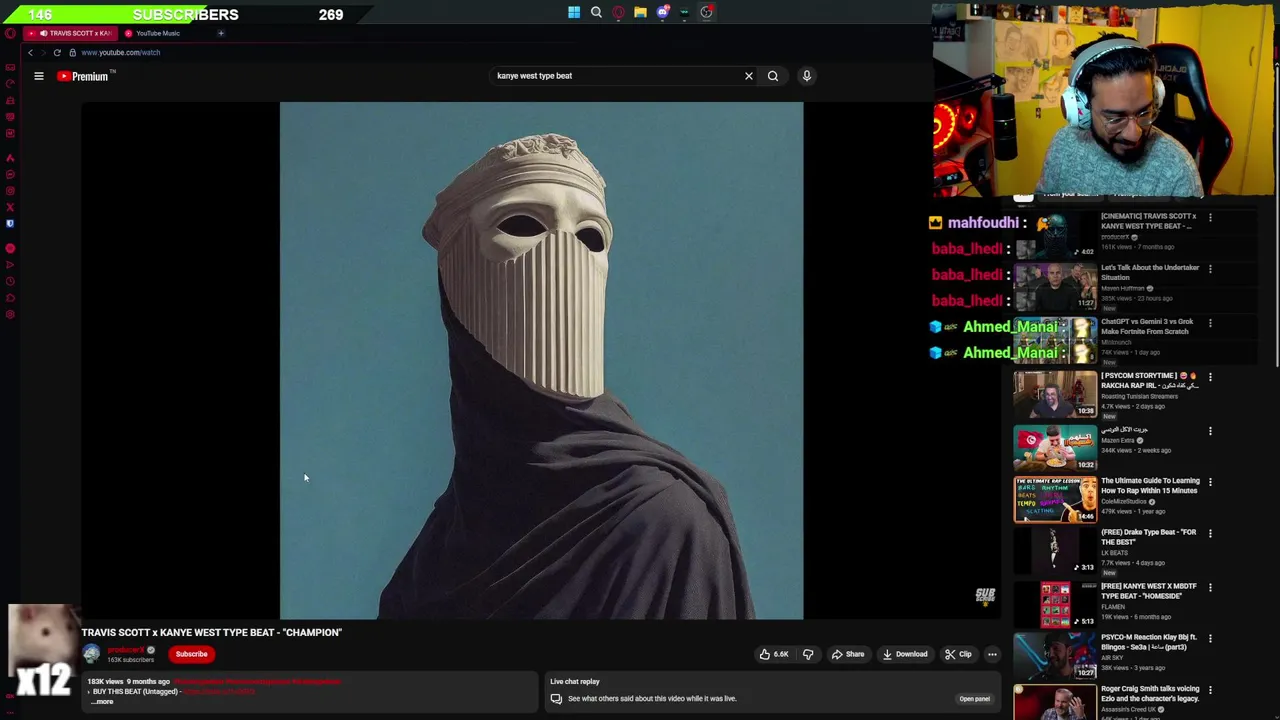Expand description with ...more
This screenshot has height=720, width=1280.
(x=102, y=701)
